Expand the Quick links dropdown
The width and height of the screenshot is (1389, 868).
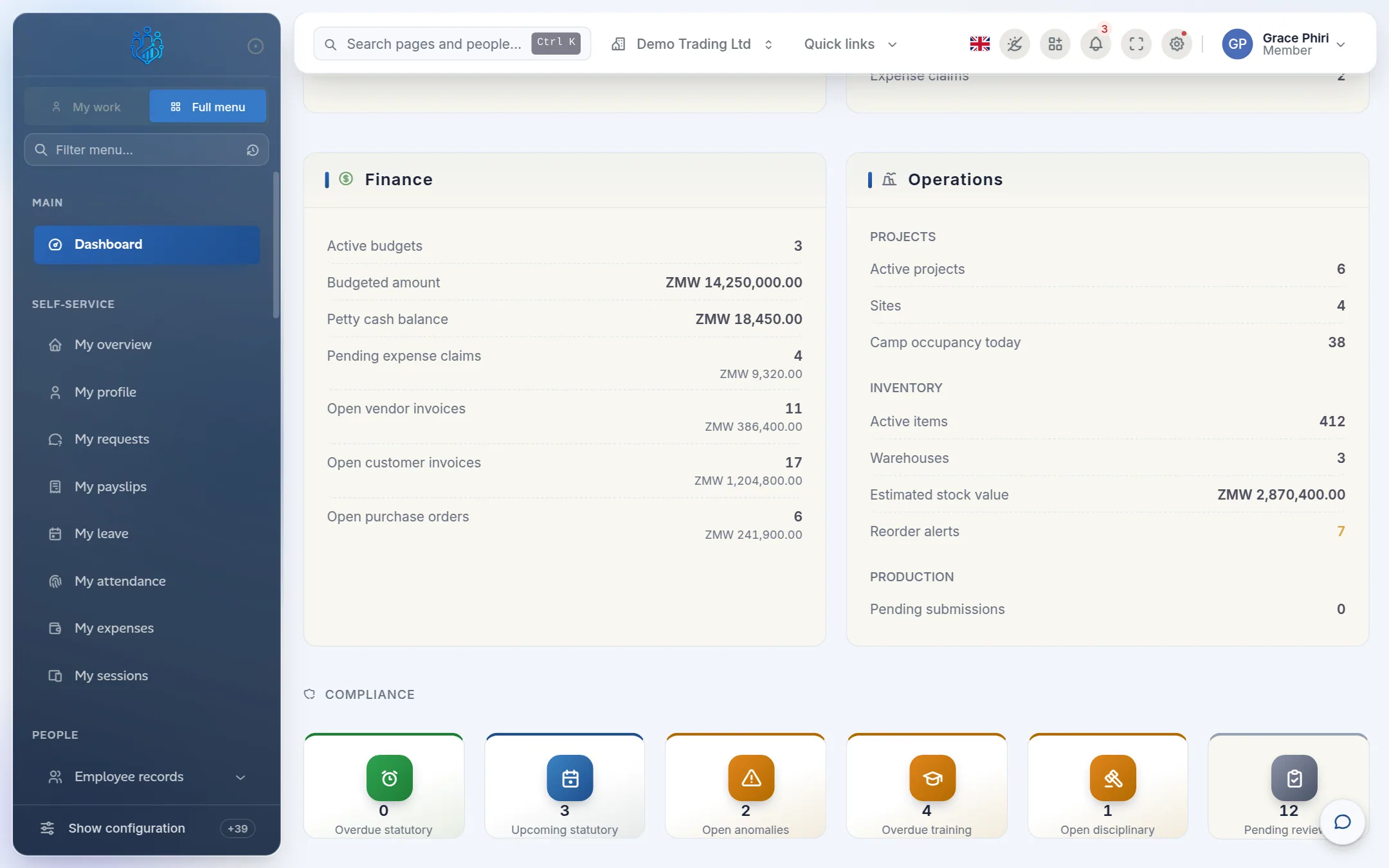[850, 44]
